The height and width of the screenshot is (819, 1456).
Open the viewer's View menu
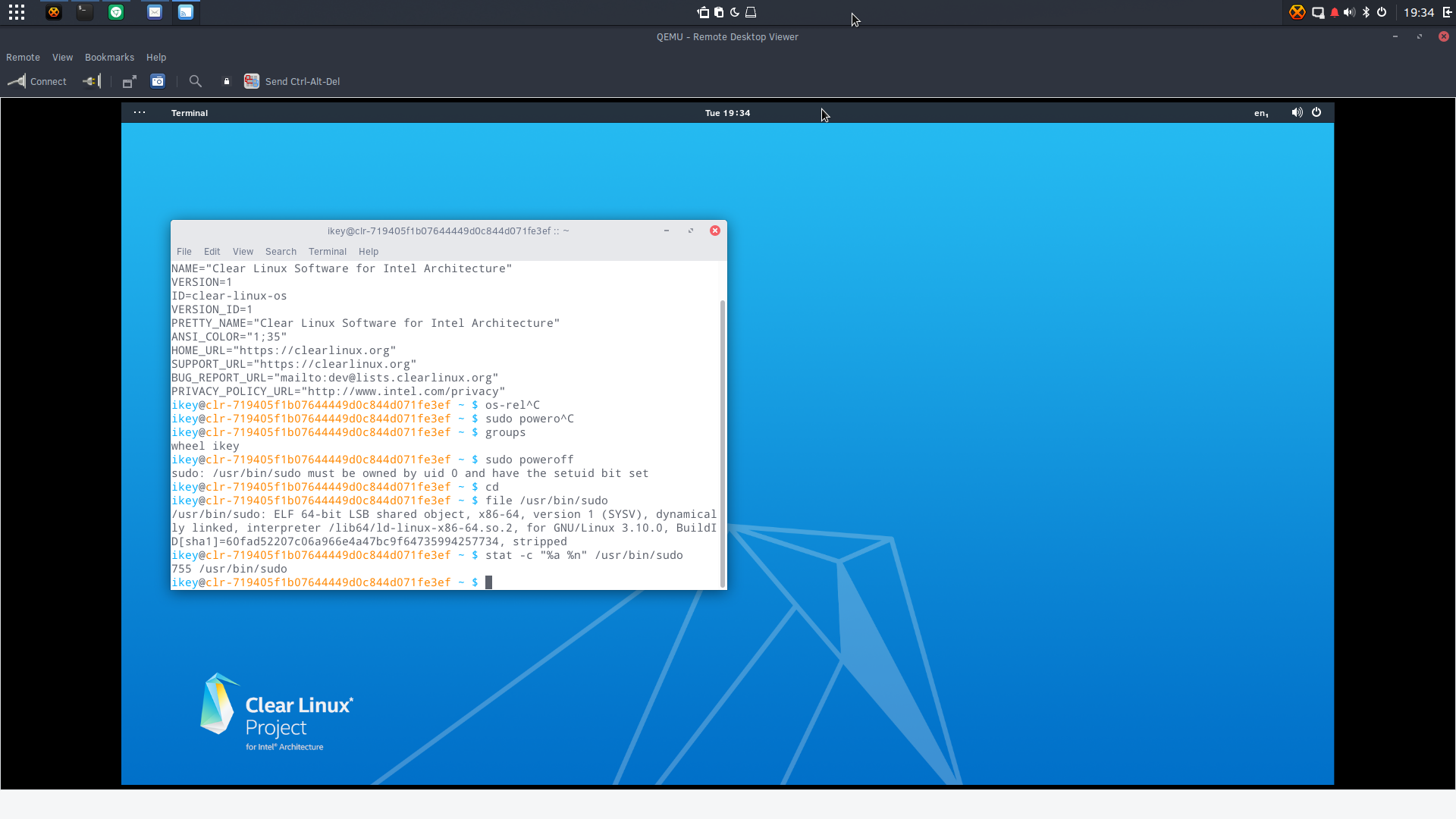click(x=62, y=58)
